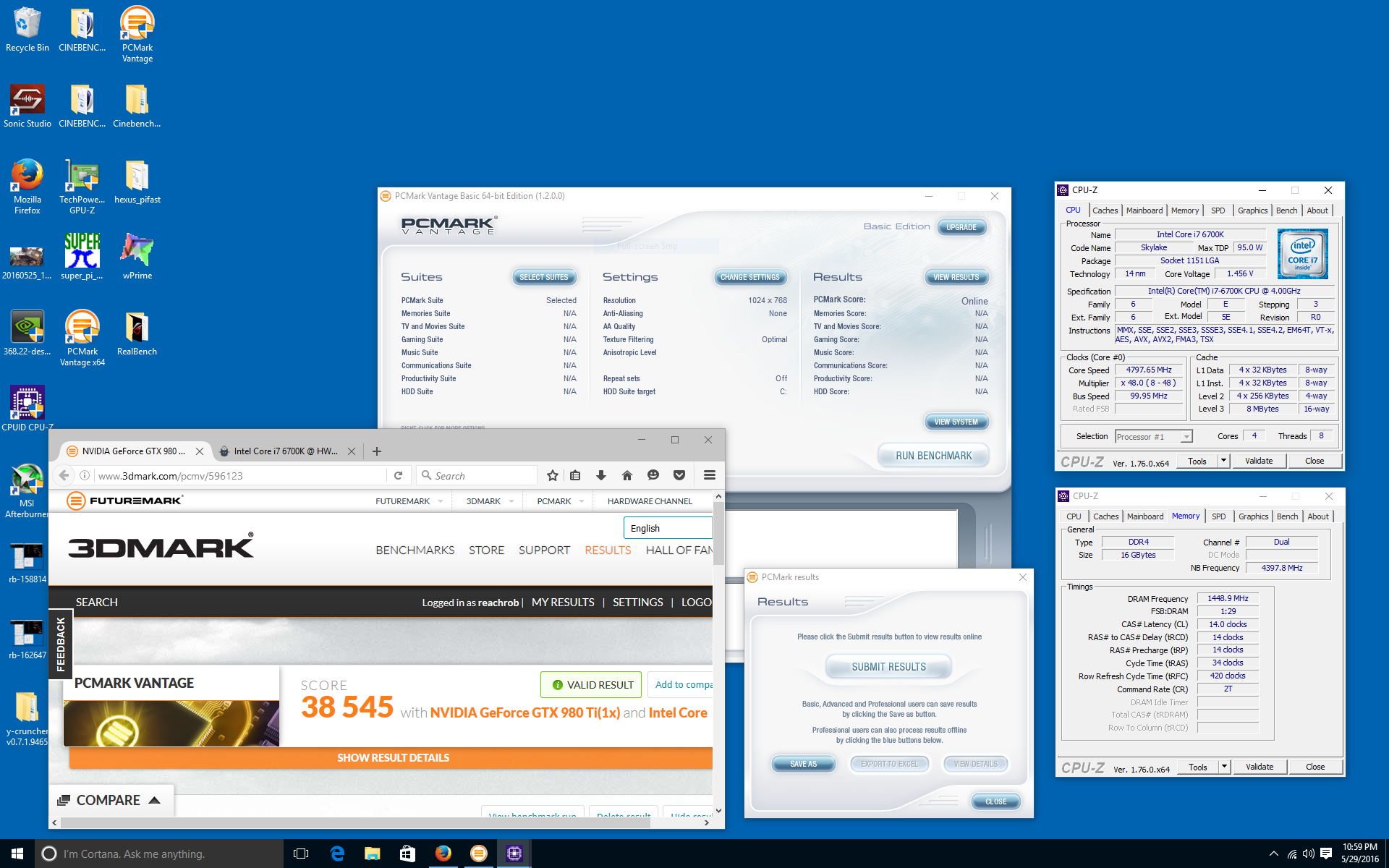Viewport: 1389px width, 868px height.
Task: Open Firefox Pocket icon
Action: click(x=679, y=475)
